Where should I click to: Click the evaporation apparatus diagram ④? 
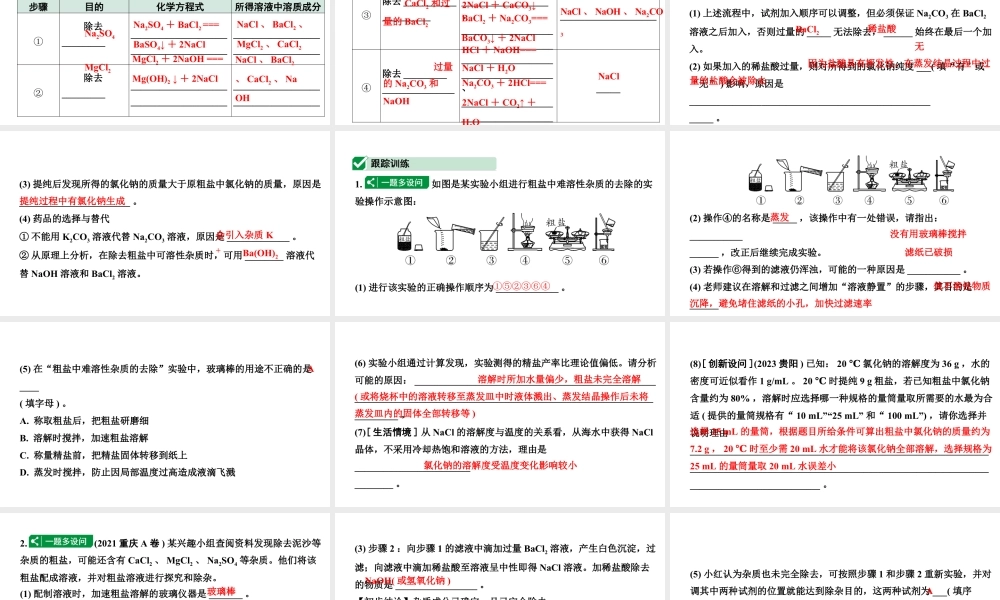tap(524, 232)
